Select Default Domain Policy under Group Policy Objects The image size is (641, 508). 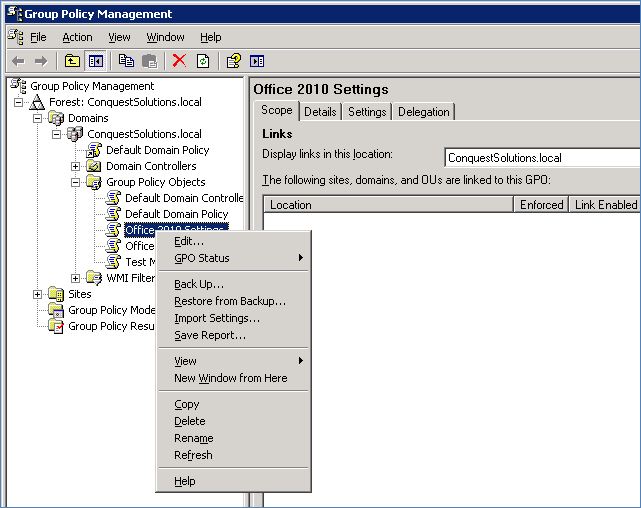[177, 214]
